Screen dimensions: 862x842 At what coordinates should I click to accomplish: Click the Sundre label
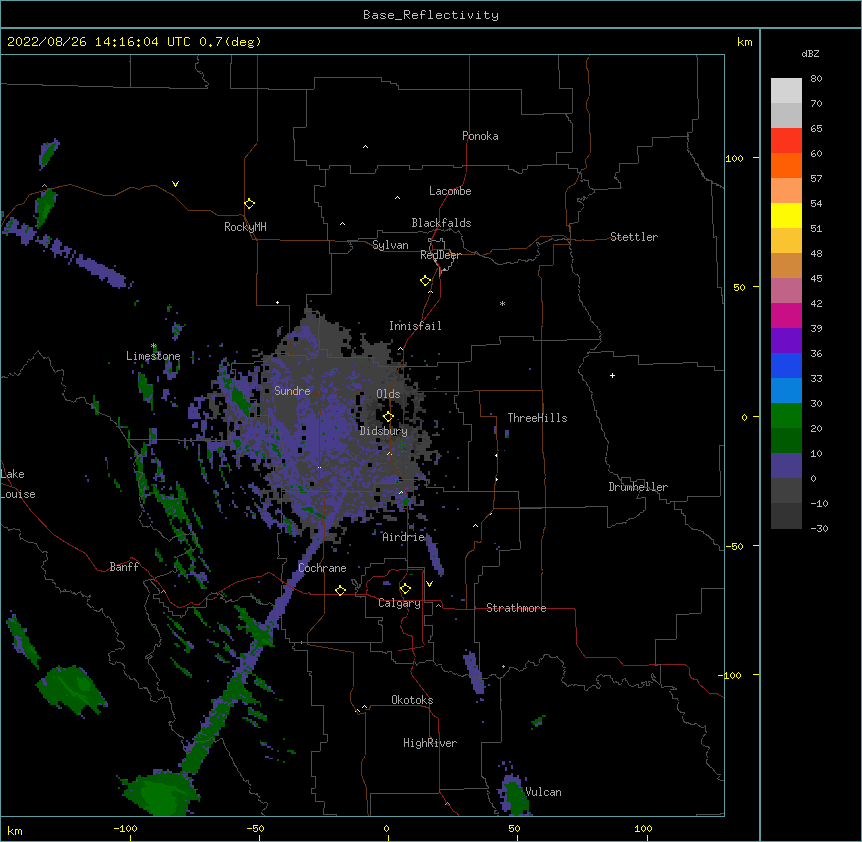[292, 391]
